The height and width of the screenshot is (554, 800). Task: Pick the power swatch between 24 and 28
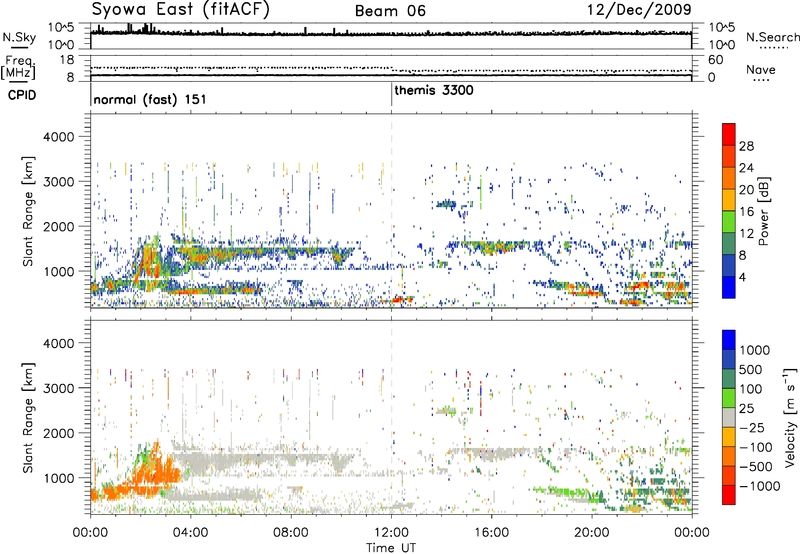pyautogui.click(x=729, y=156)
